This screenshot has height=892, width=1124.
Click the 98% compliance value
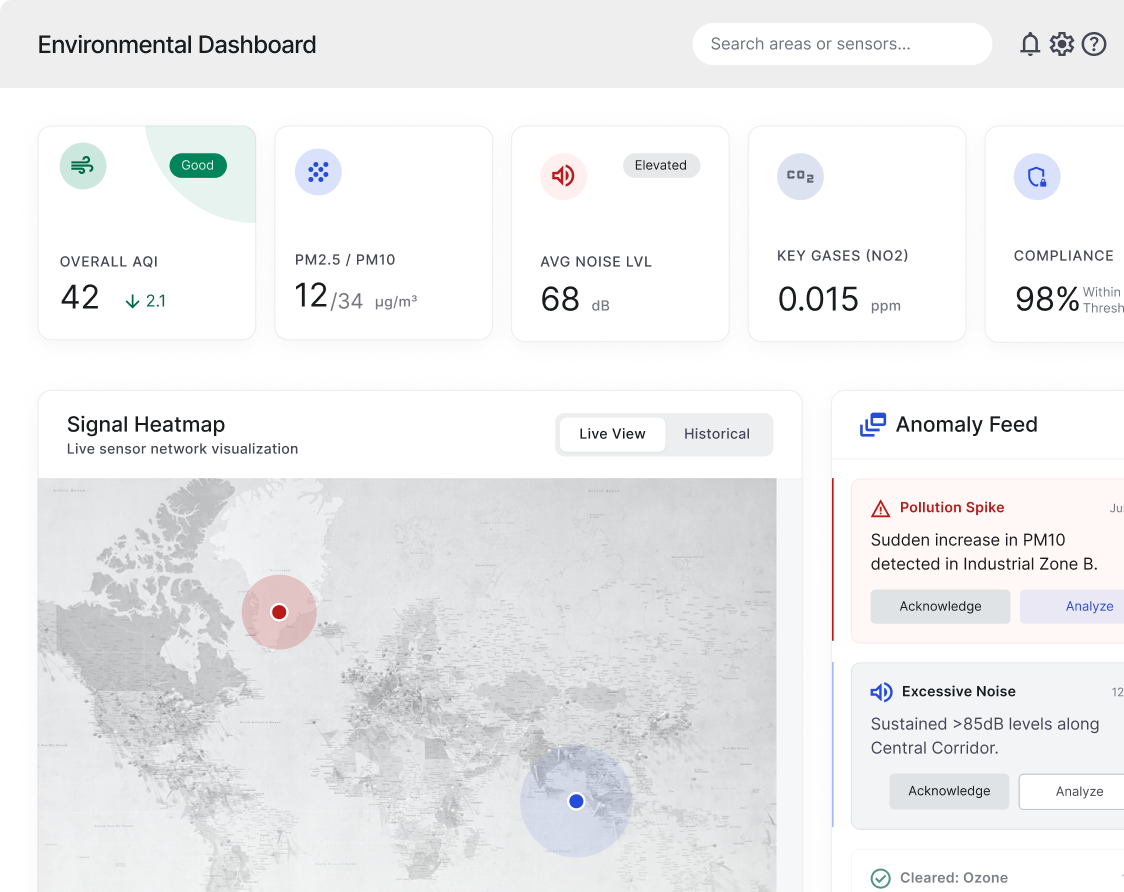click(x=1047, y=300)
